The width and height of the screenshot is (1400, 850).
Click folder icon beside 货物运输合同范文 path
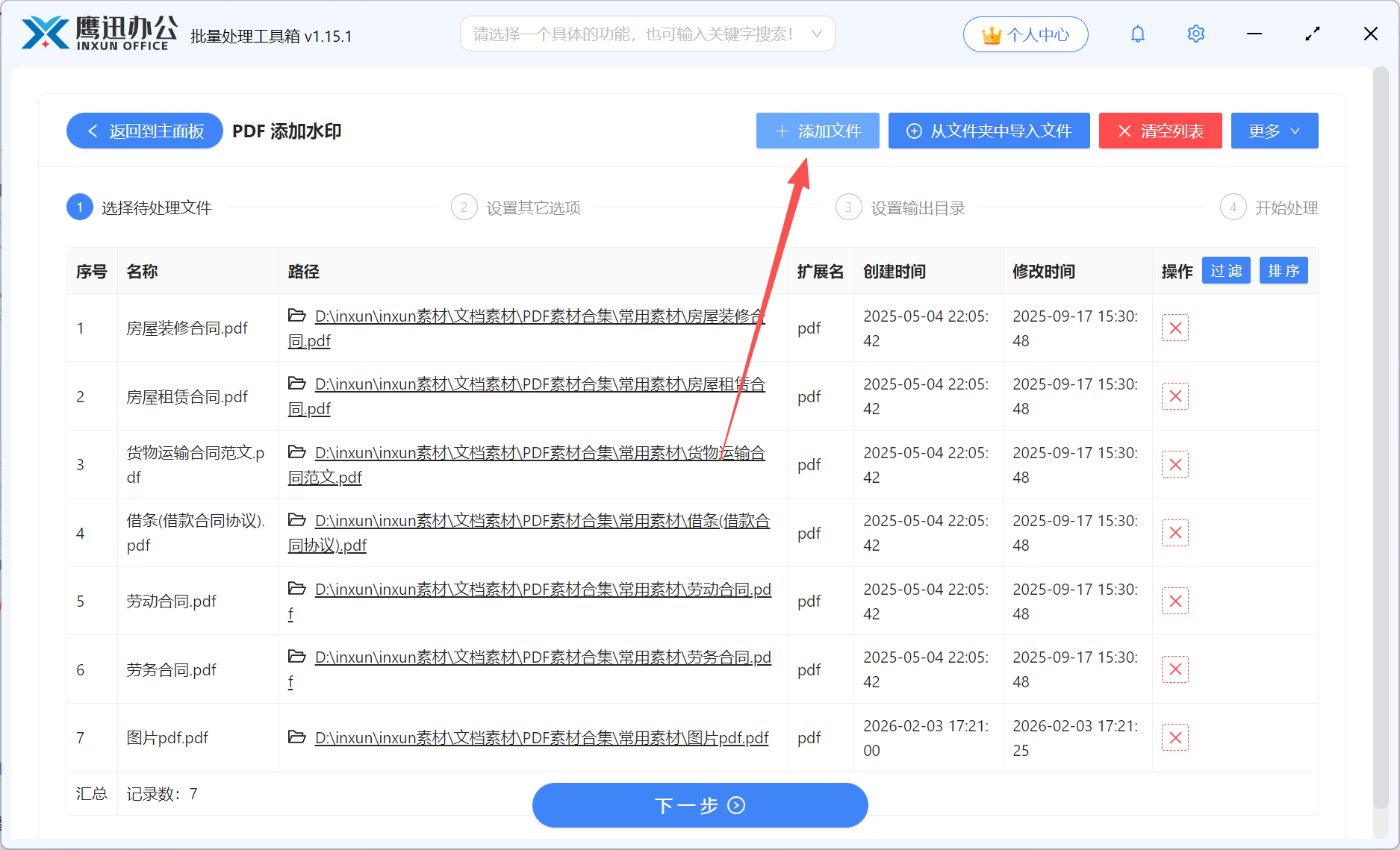[297, 452]
